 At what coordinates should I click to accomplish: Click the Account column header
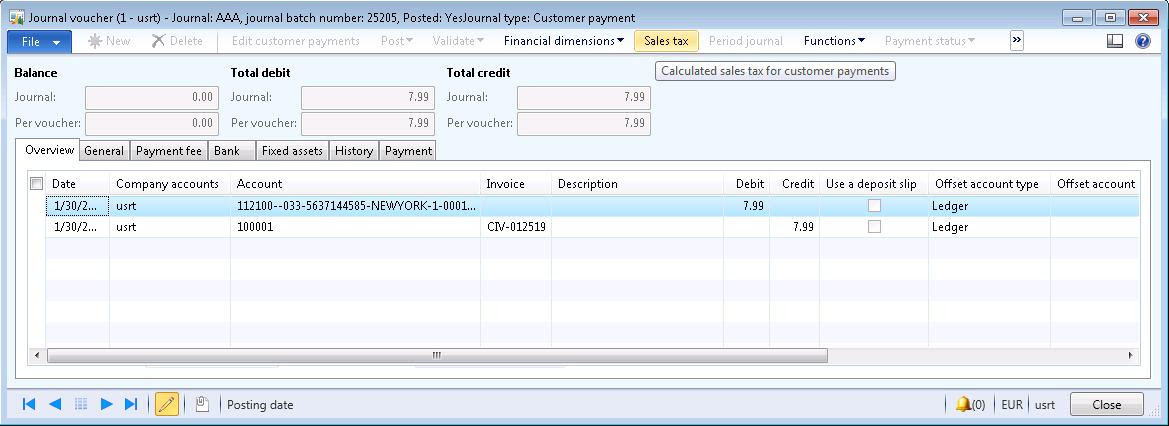tap(356, 184)
